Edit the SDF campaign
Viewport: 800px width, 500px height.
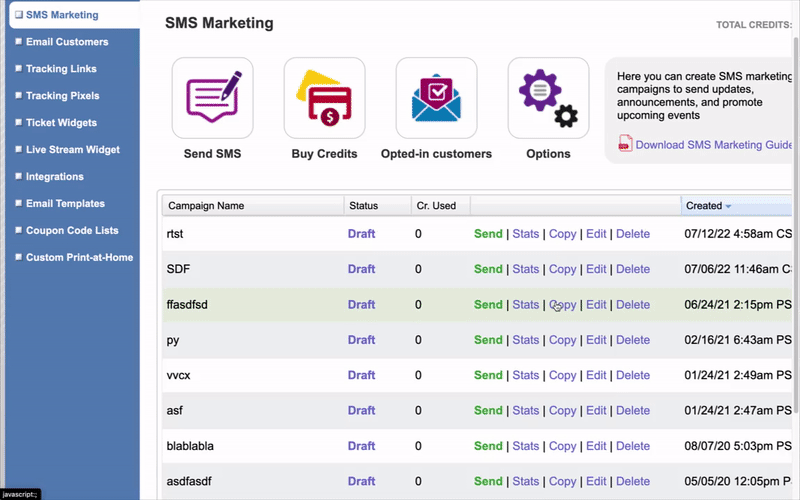pyautogui.click(x=596, y=269)
